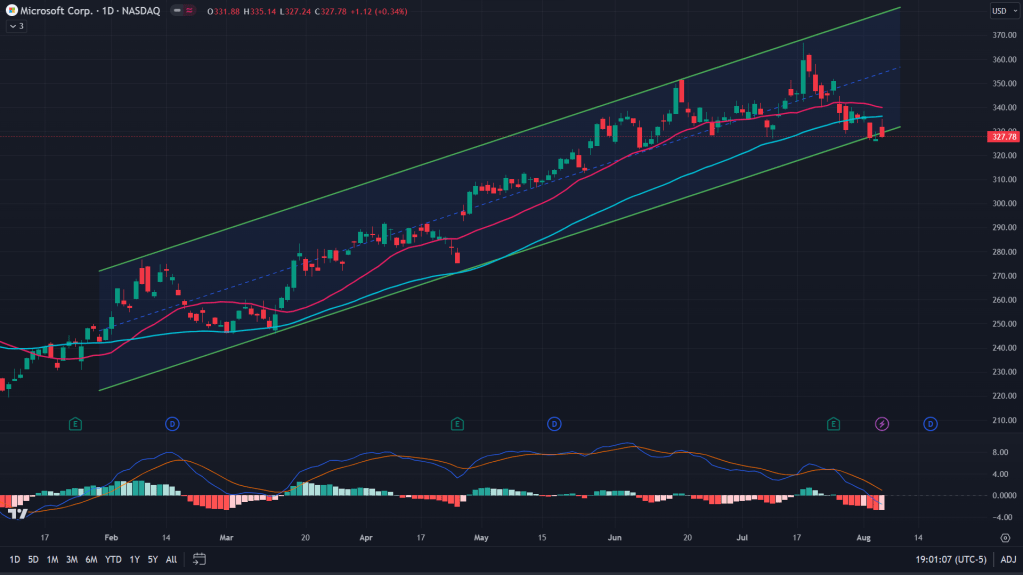This screenshot has height=575, width=1023.
Task: Expand the collapsed indicators legend showing 3
Action: [x=15, y=26]
